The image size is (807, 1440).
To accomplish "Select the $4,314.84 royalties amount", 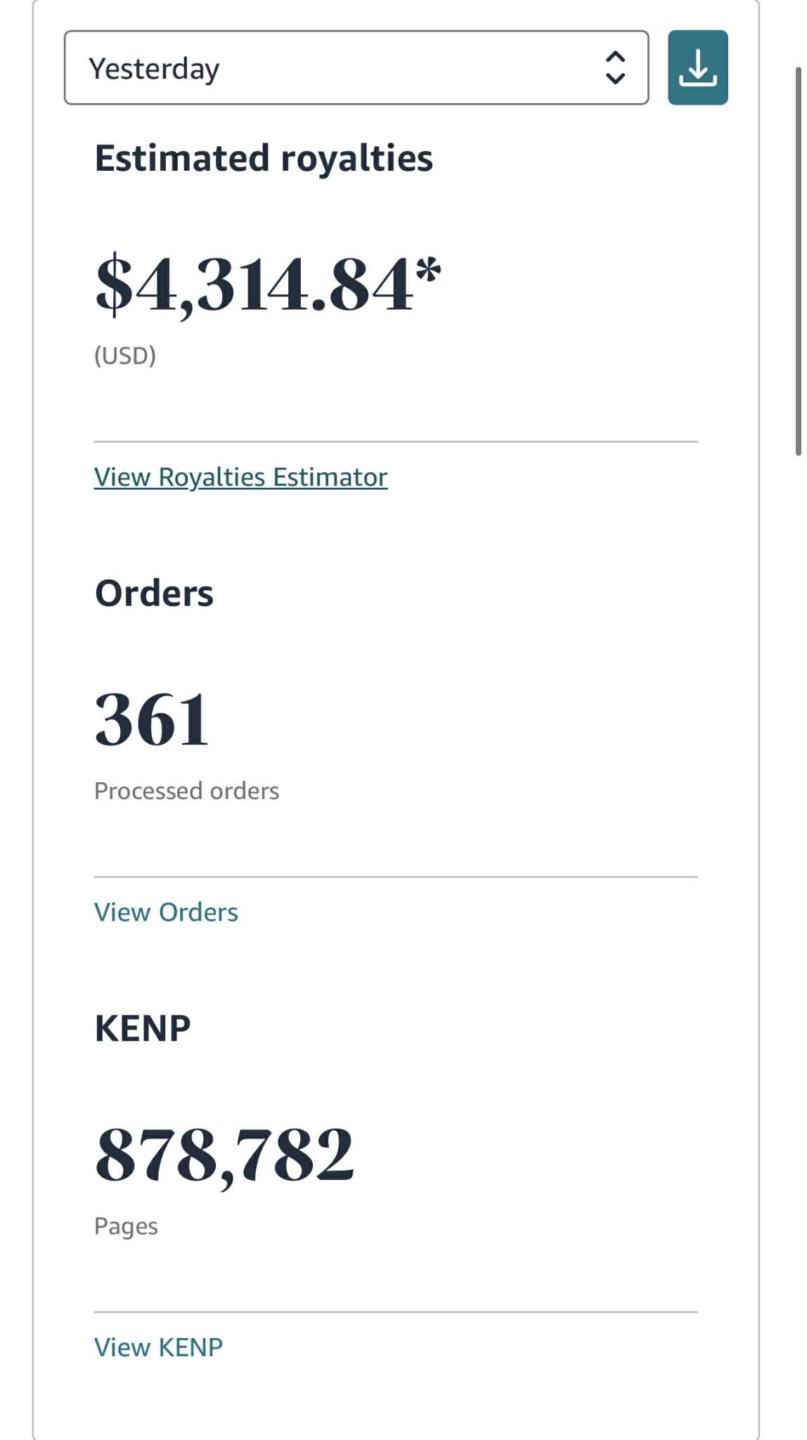I will tap(253, 285).
